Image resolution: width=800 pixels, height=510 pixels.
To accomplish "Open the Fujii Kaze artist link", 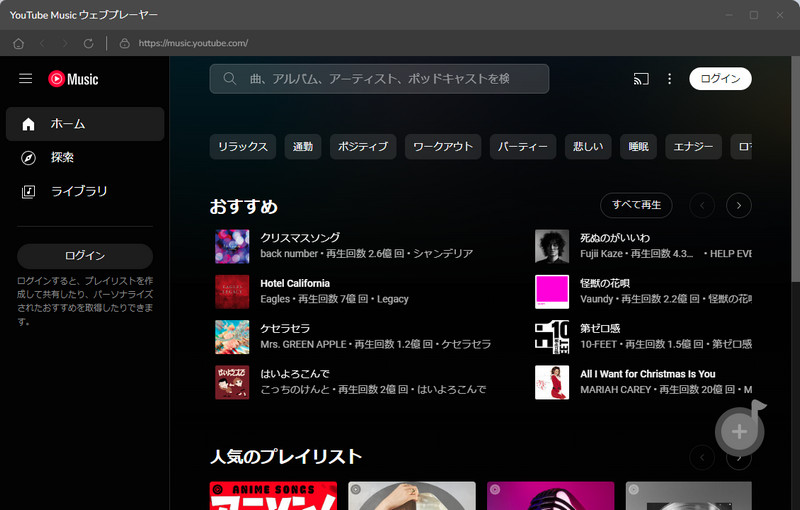I will tap(601, 253).
